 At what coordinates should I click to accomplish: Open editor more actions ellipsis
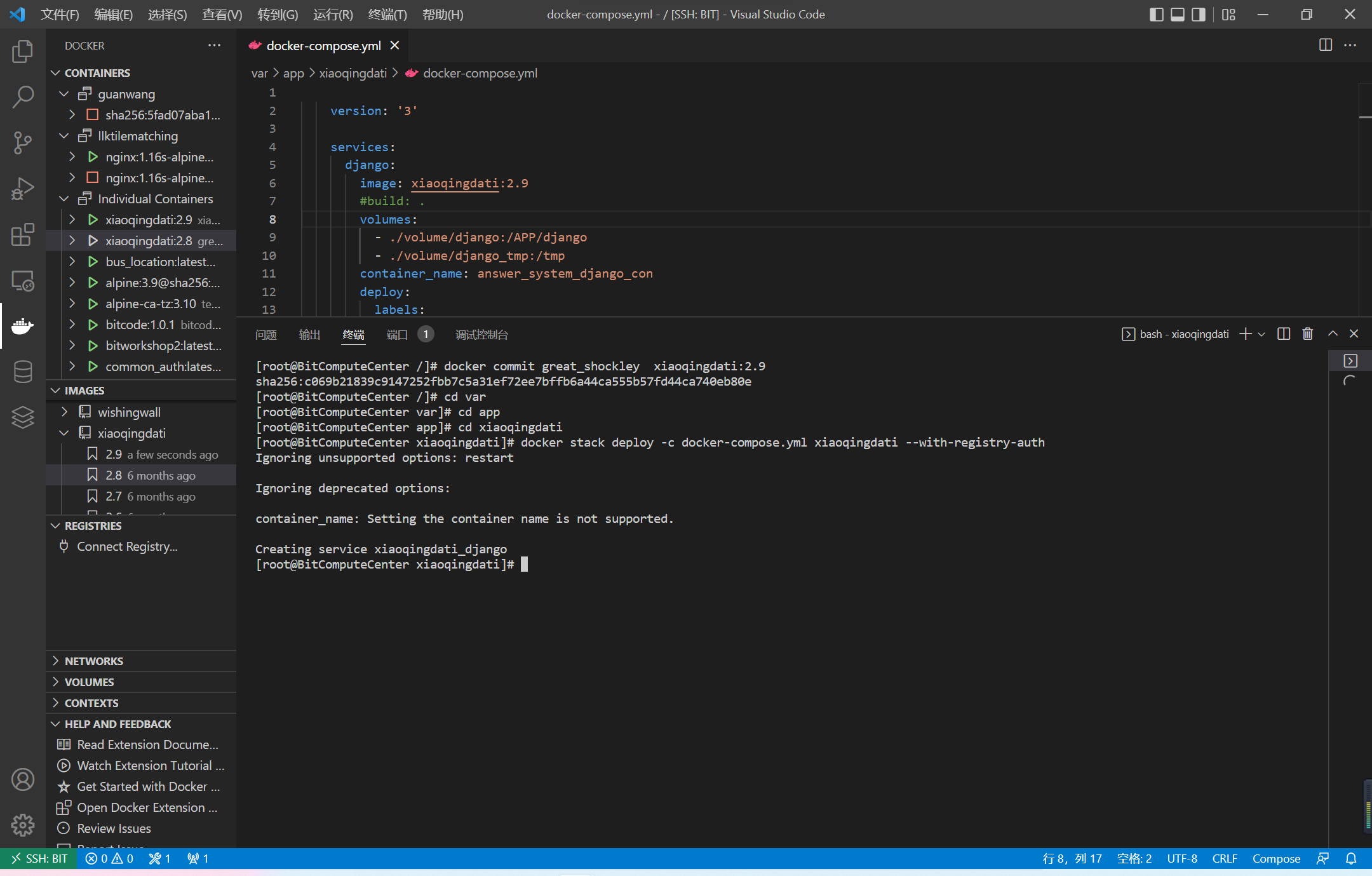[x=1350, y=45]
